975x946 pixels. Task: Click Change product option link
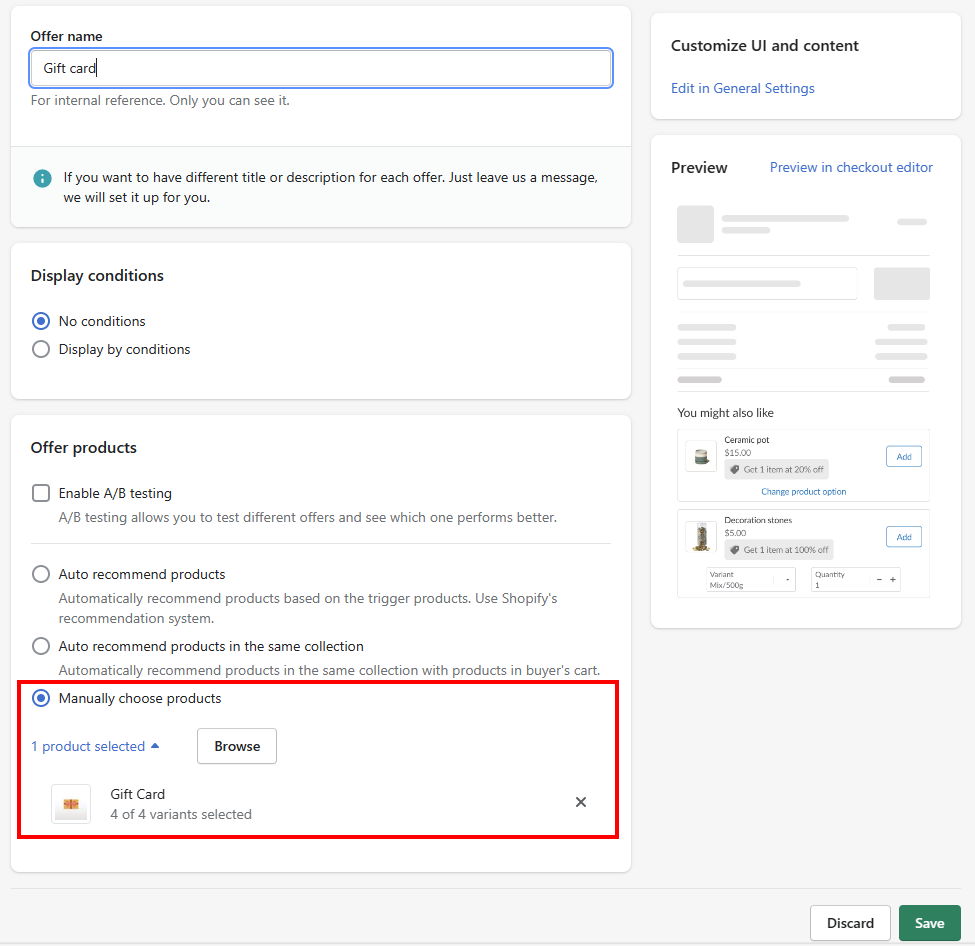coord(803,491)
